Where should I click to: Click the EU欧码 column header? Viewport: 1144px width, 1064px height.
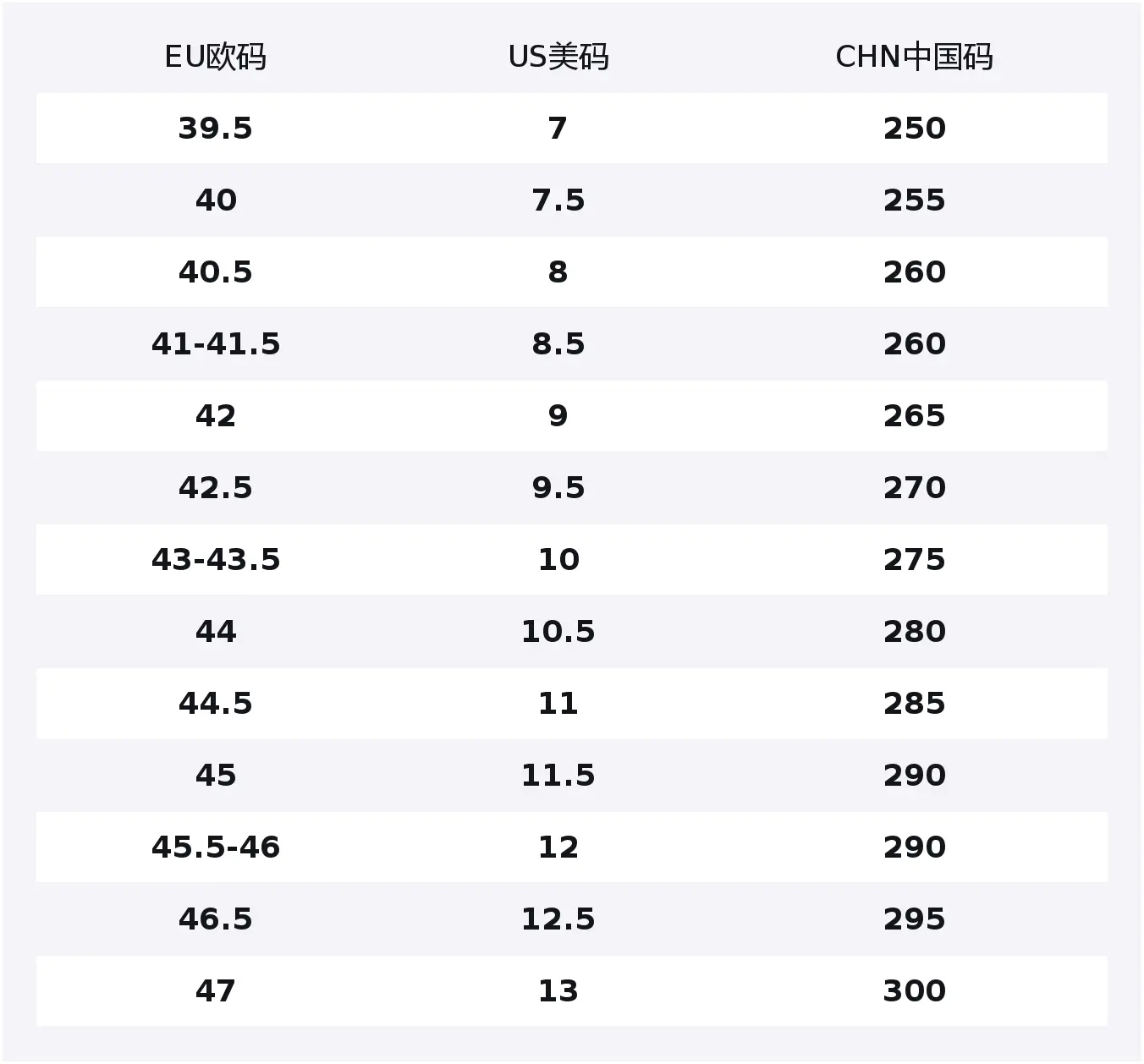click(x=216, y=58)
